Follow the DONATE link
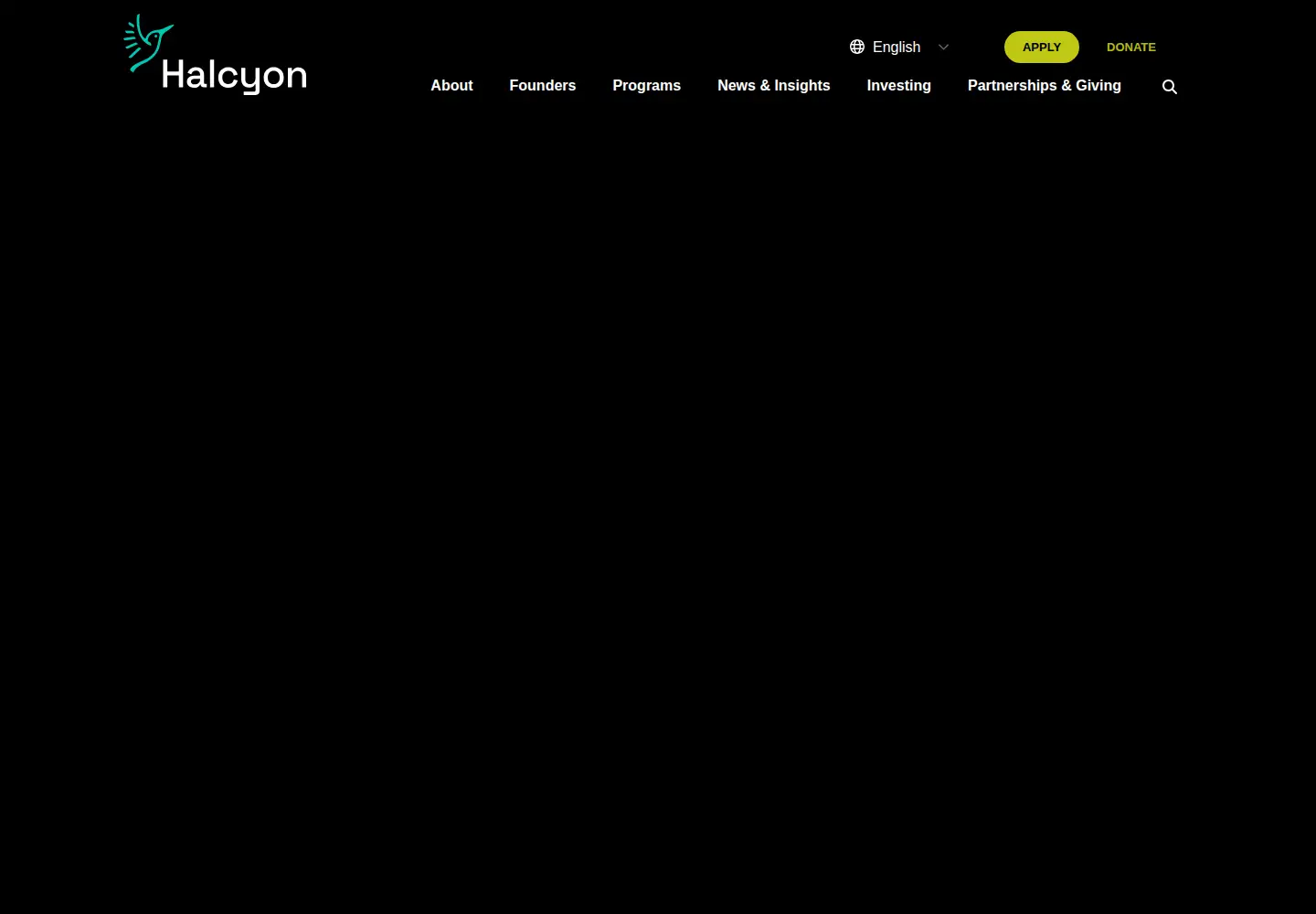The image size is (1316, 914). tap(1131, 48)
